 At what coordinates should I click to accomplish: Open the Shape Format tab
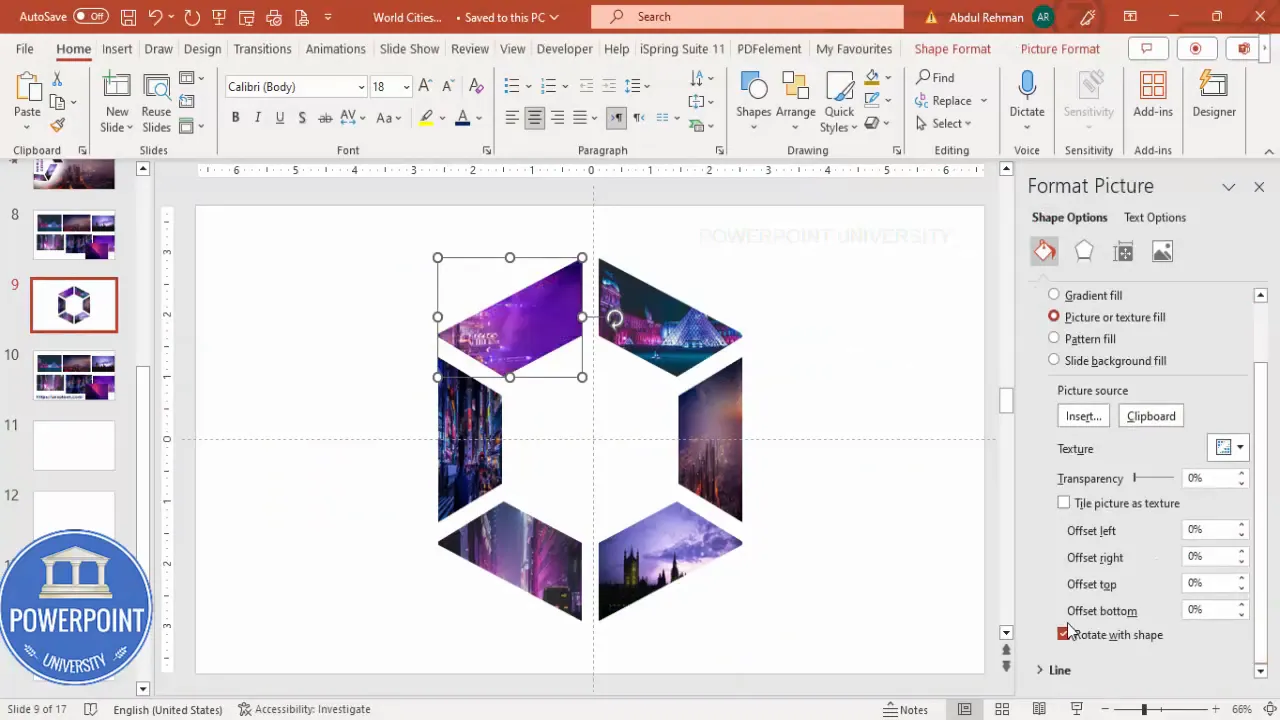click(x=952, y=49)
